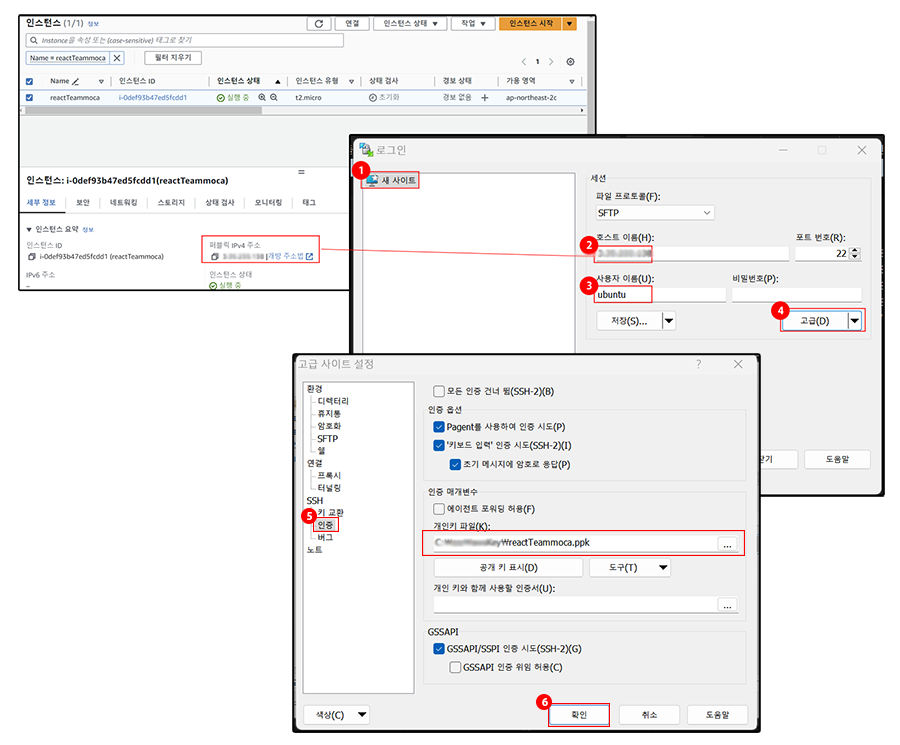
Task: Click the horizontal scrollbar of the instances table
Action: click(x=143, y=110)
